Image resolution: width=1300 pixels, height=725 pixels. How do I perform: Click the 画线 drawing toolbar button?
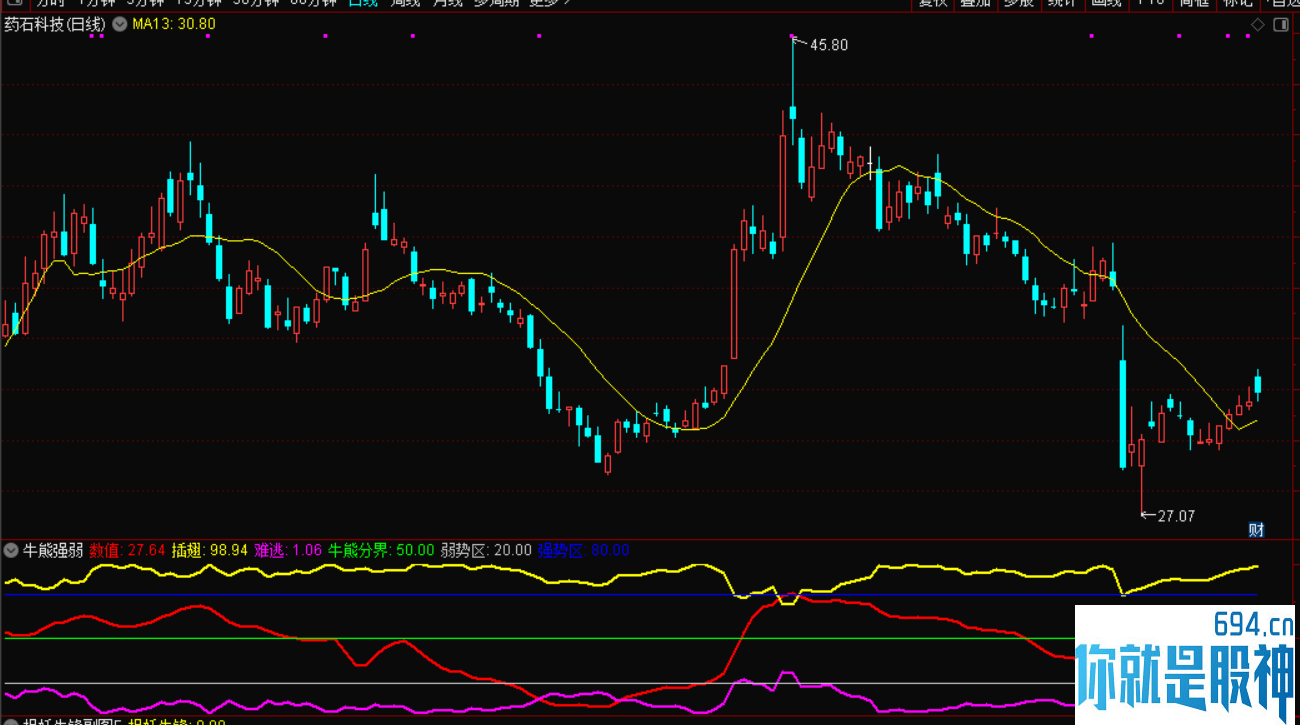point(1106,4)
